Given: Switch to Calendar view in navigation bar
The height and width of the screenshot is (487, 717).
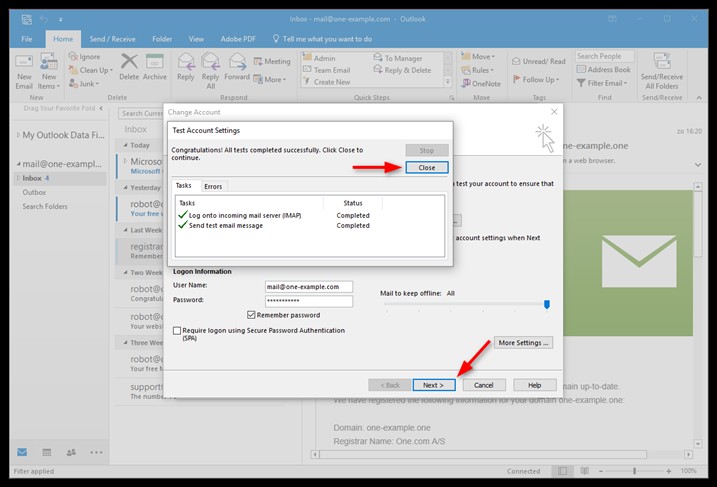Looking at the screenshot, I should (x=47, y=452).
